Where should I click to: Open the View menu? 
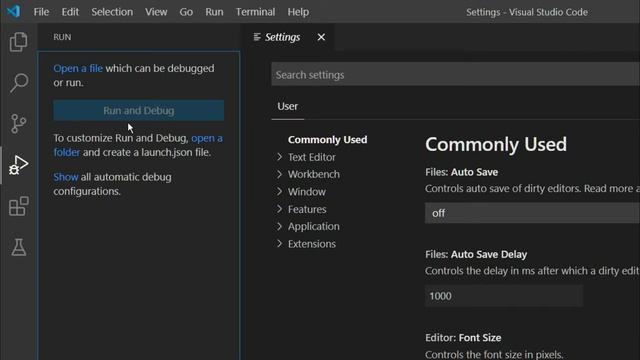(156, 12)
